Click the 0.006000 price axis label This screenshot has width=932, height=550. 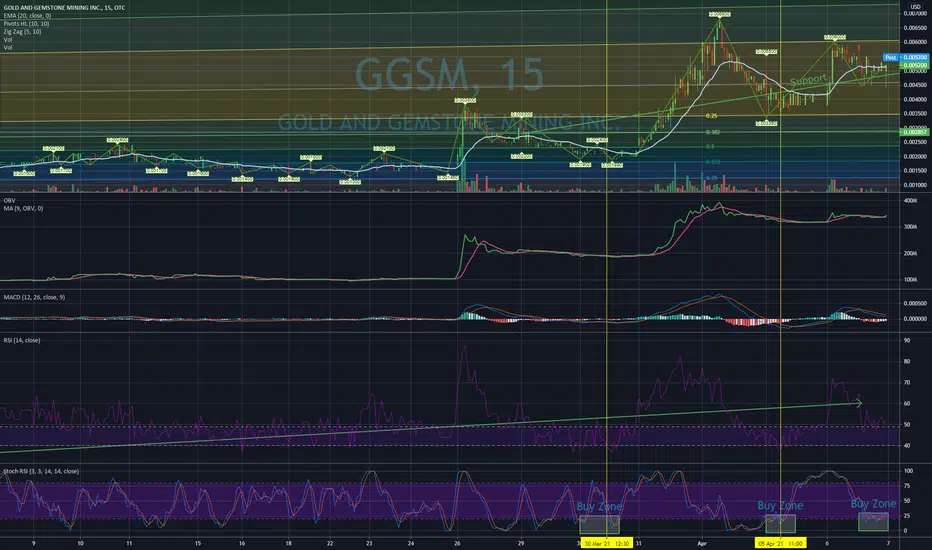[915, 42]
